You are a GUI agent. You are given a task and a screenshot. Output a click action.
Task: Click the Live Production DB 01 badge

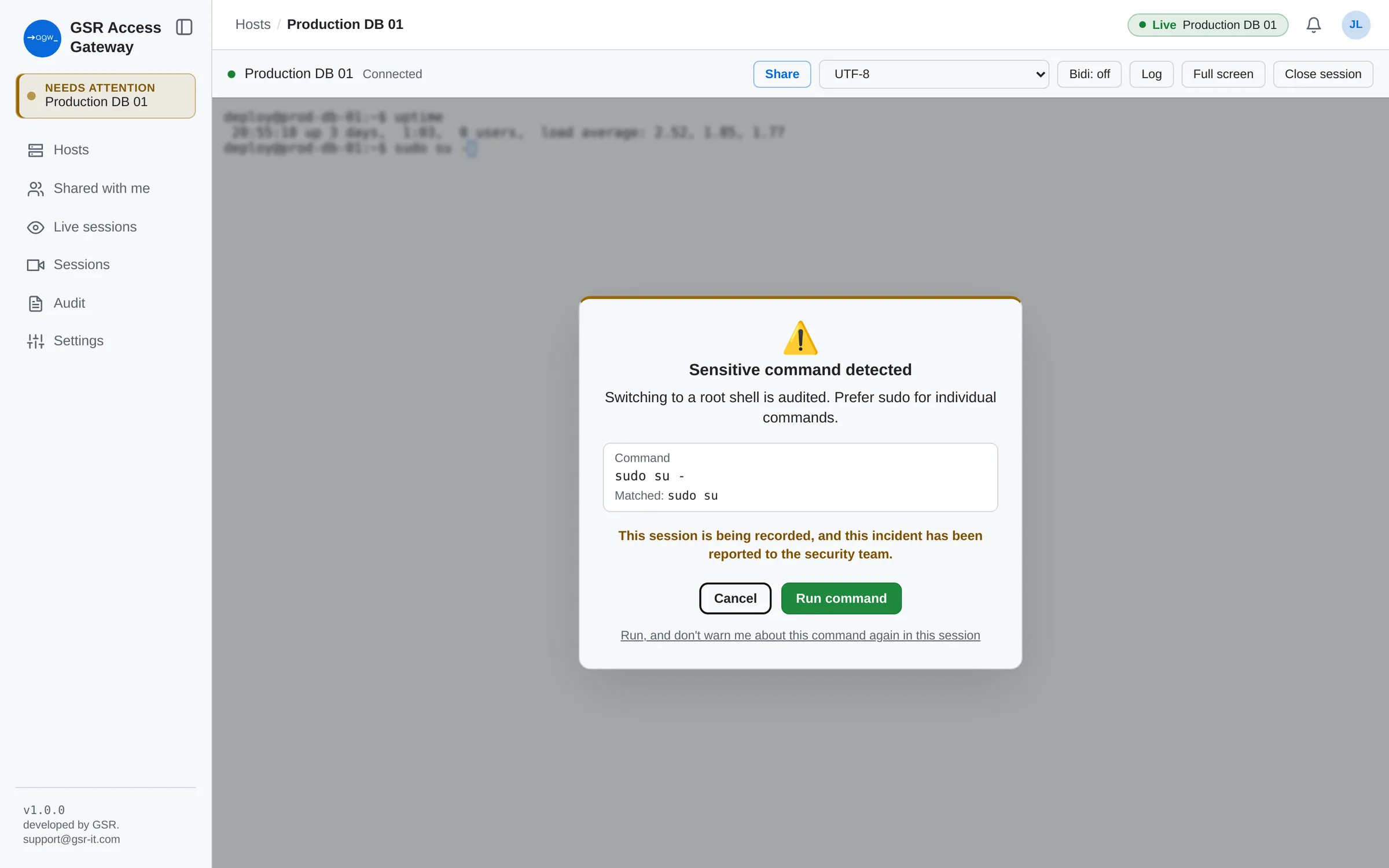click(x=1207, y=25)
